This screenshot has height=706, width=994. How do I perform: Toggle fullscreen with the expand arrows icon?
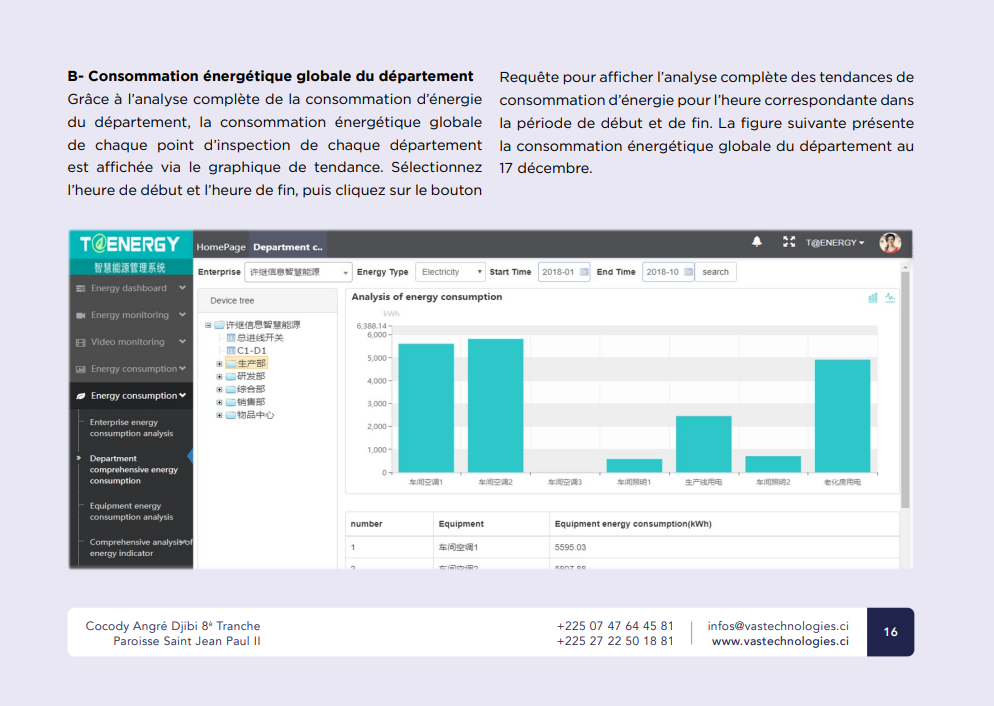pos(789,241)
